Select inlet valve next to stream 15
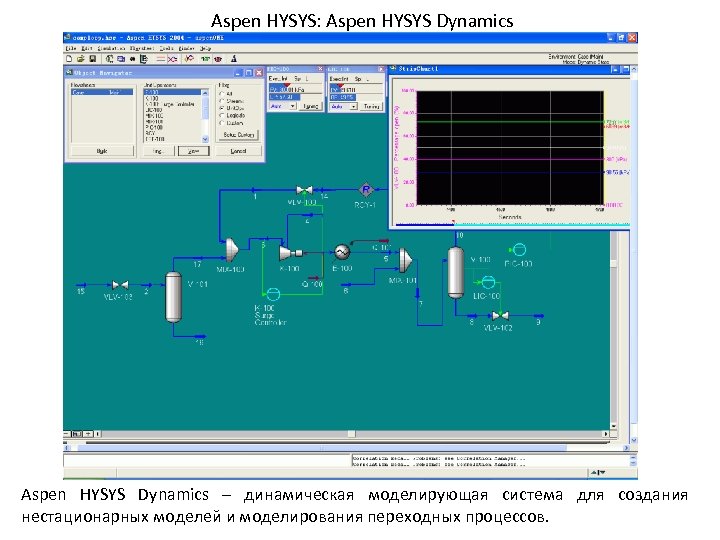This screenshot has height=540, width=720. [120, 285]
